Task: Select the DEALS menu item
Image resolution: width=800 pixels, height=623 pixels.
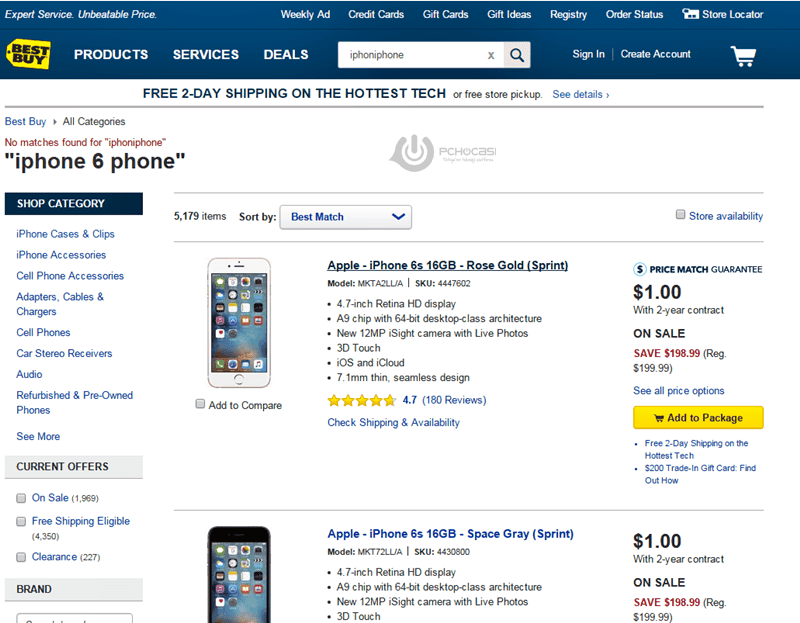Action: (286, 55)
